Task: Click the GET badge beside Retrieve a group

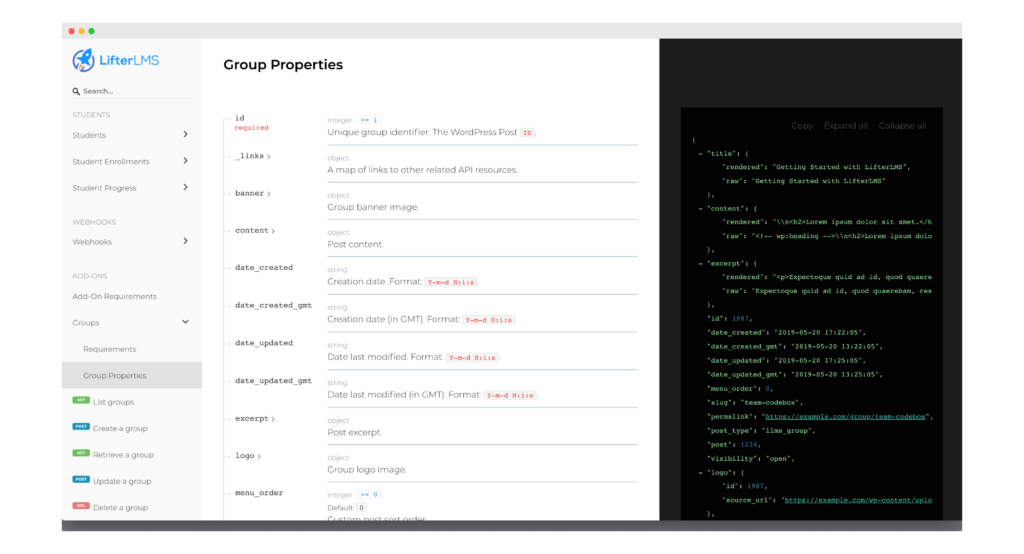Action: 81,453
